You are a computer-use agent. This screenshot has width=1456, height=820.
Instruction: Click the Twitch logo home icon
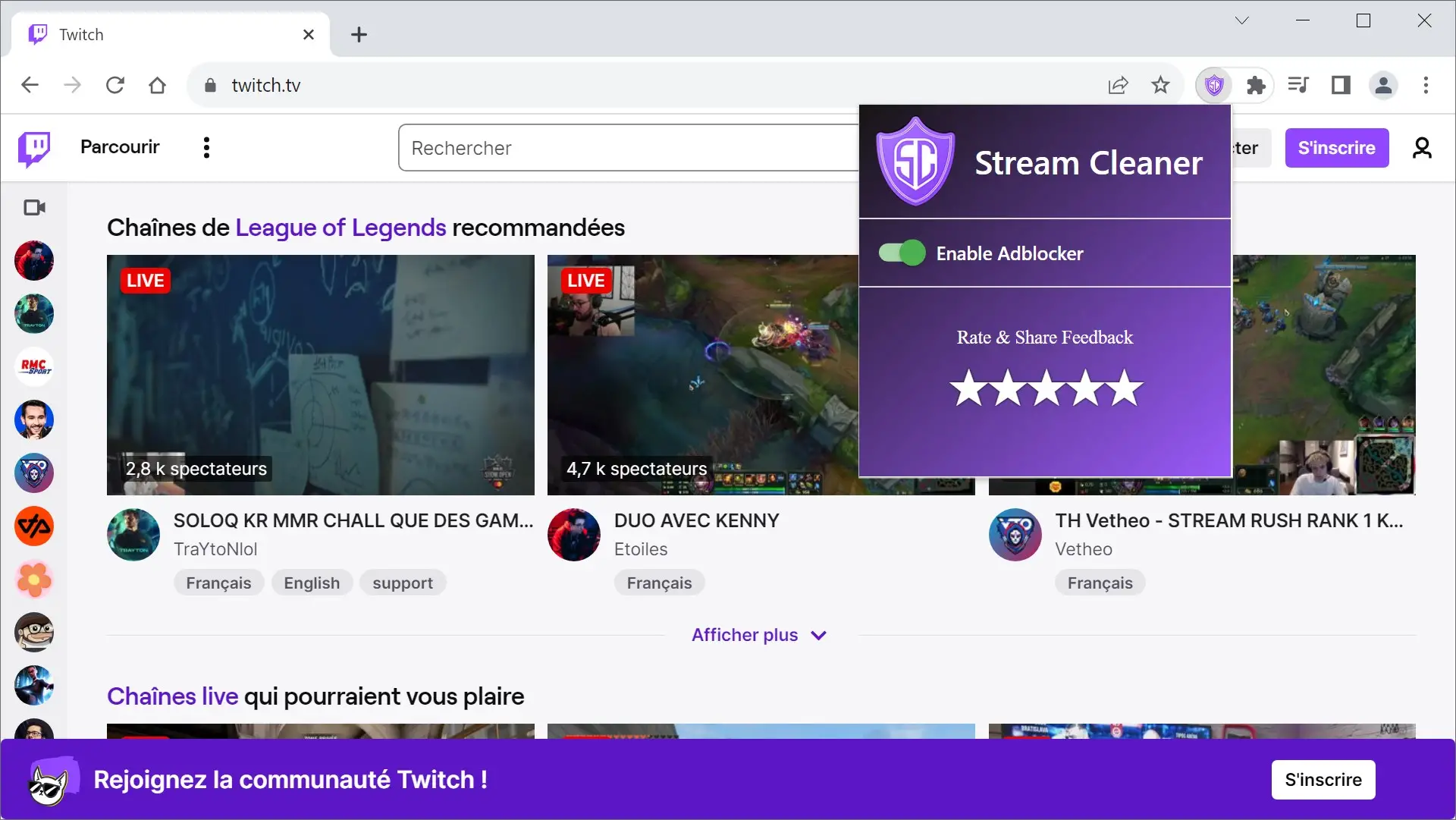pos(34,148)
